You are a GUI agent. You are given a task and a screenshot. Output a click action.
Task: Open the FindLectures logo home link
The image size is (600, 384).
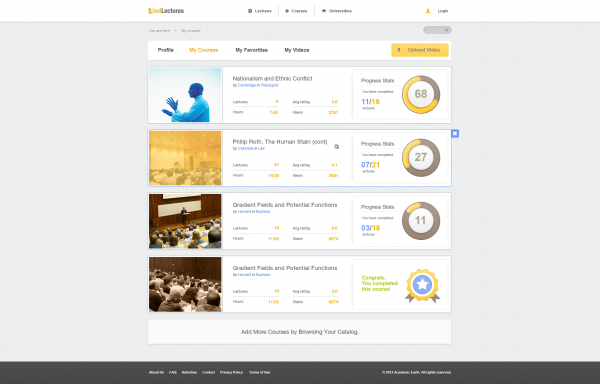coord(166,11)
